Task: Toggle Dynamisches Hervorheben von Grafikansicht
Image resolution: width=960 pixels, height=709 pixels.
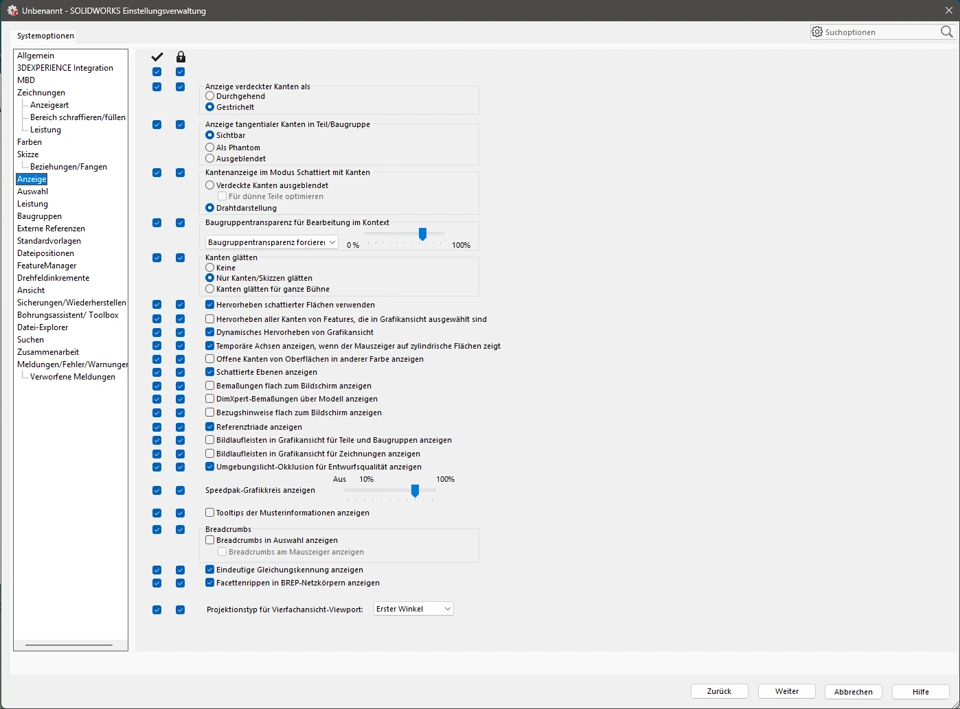Action: (x=210, y=332)
